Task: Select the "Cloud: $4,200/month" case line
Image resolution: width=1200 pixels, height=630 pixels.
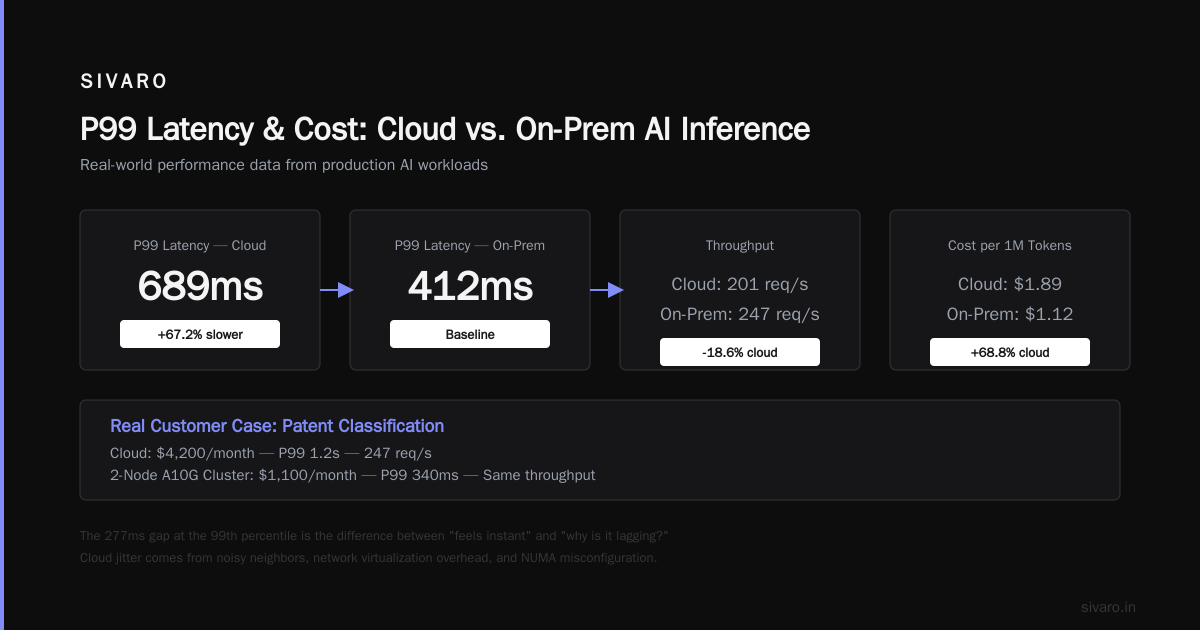Action: 271,453
